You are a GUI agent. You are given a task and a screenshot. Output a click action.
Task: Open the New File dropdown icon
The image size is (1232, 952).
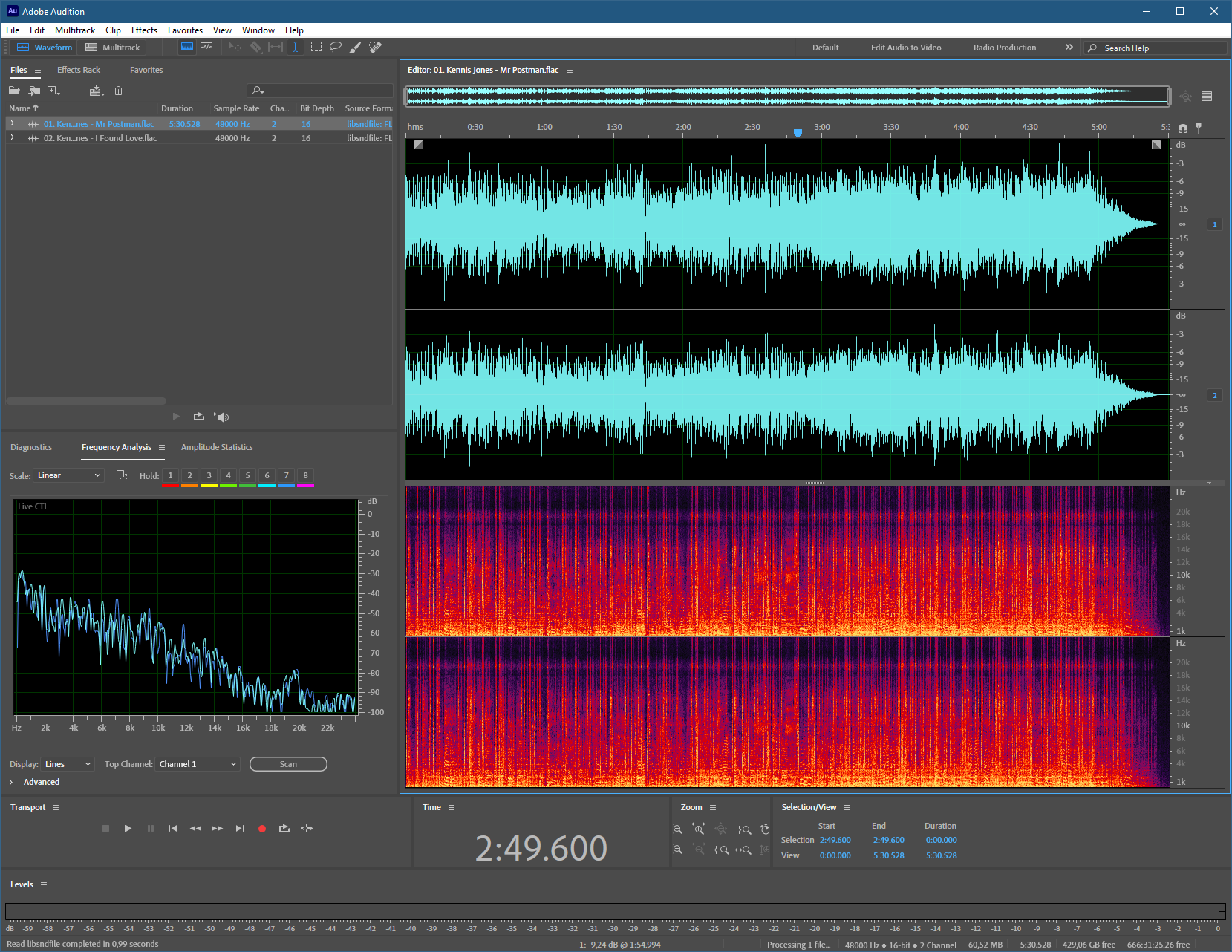tap(53, 91)
